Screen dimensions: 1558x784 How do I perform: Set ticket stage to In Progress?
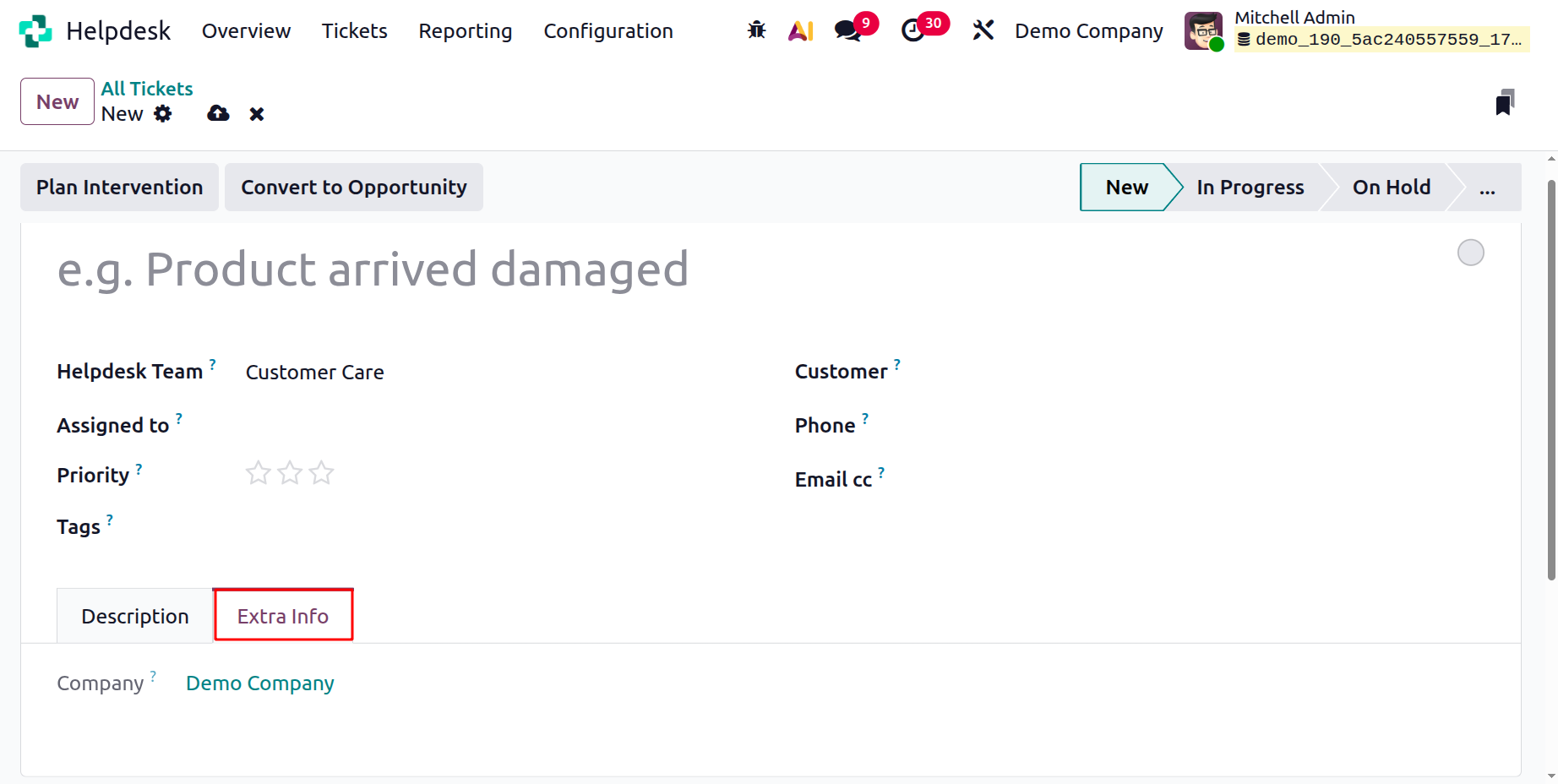pos(1250,188)
